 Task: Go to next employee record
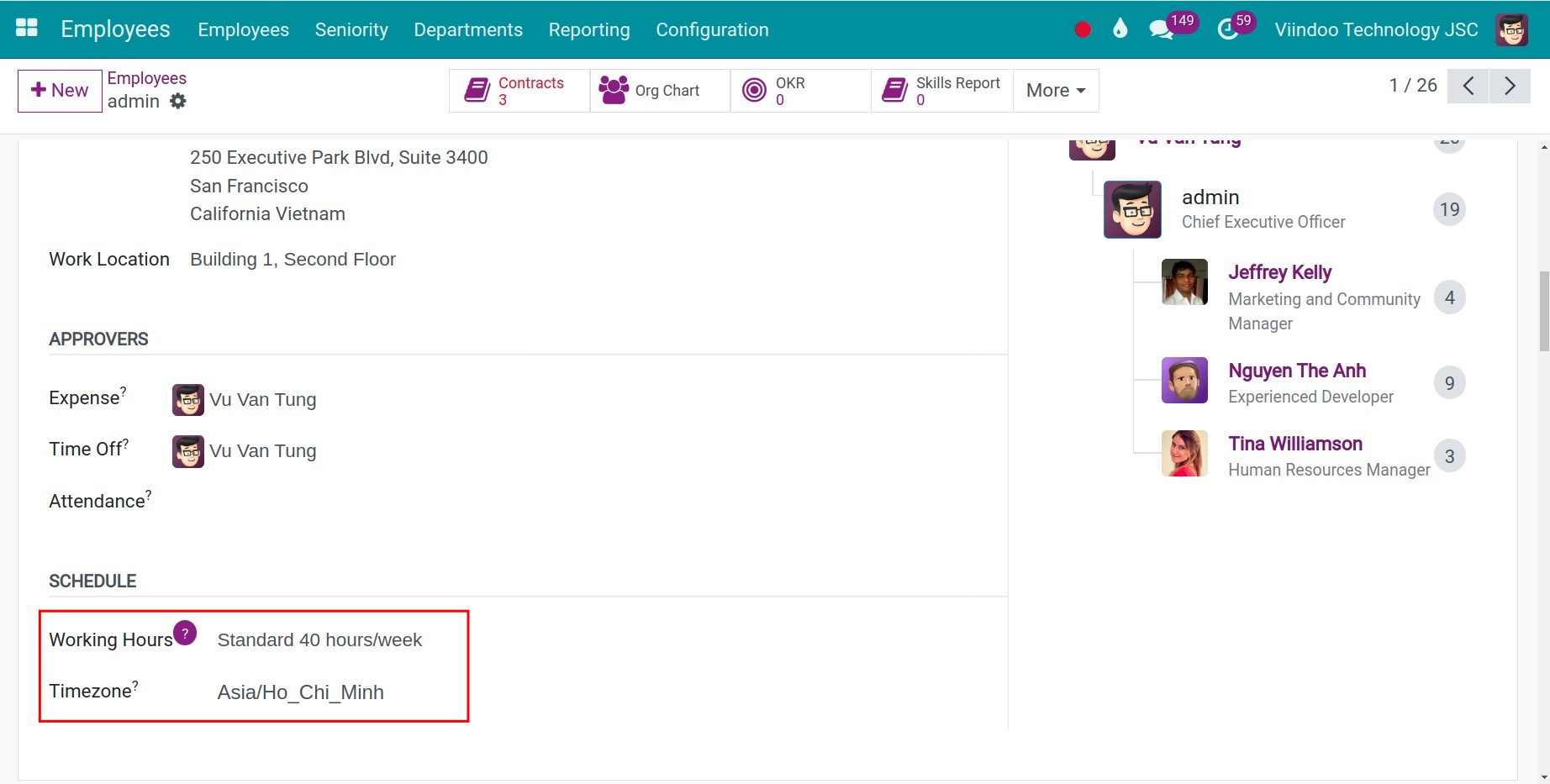tap(1510, 86)
